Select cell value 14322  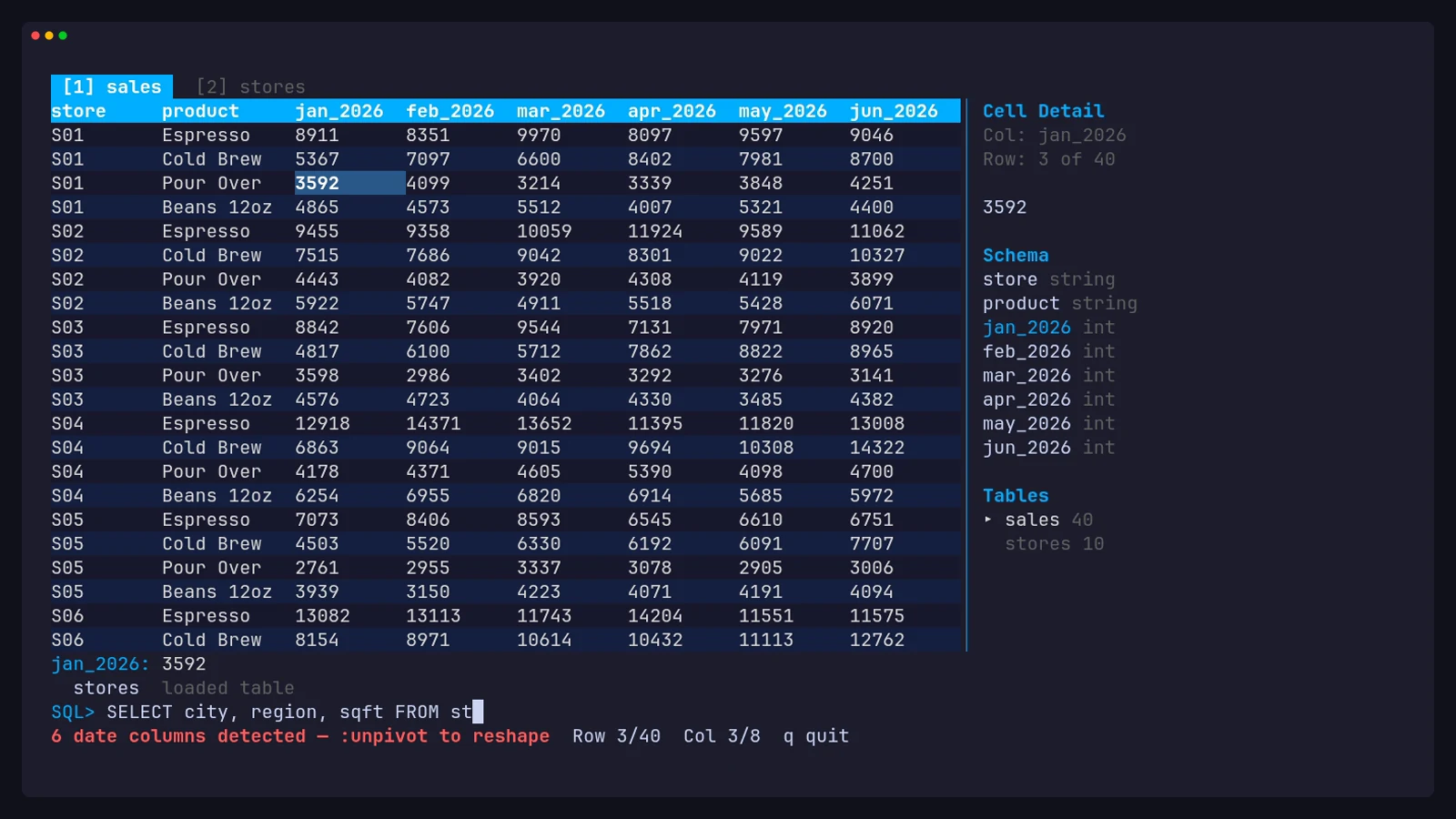pos(877,448)
